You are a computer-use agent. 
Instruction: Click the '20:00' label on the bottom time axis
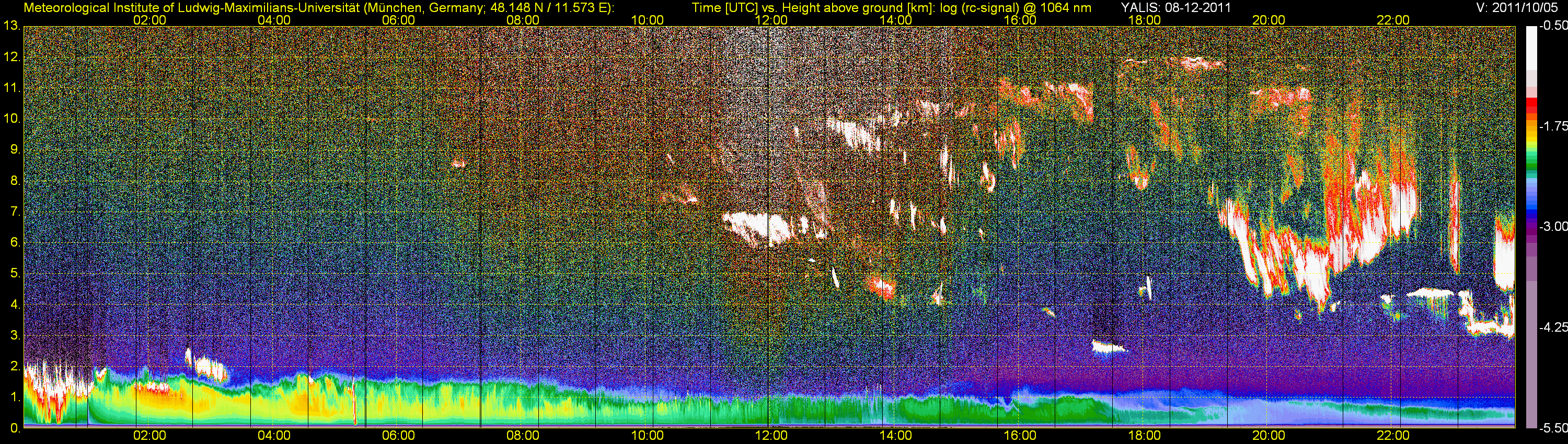(1269, 436)
